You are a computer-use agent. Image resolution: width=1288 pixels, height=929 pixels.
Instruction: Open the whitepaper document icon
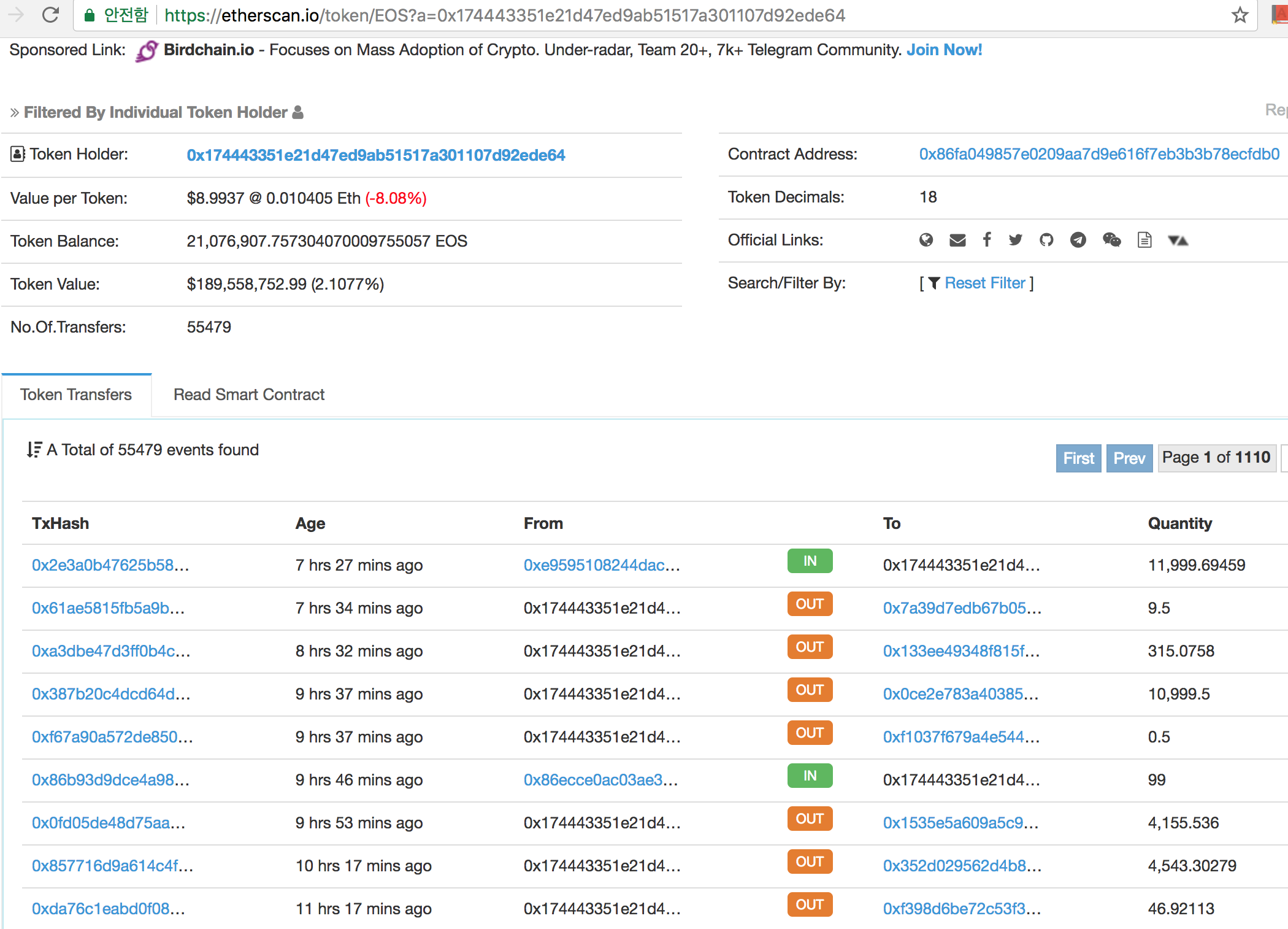pos(1144,240)
